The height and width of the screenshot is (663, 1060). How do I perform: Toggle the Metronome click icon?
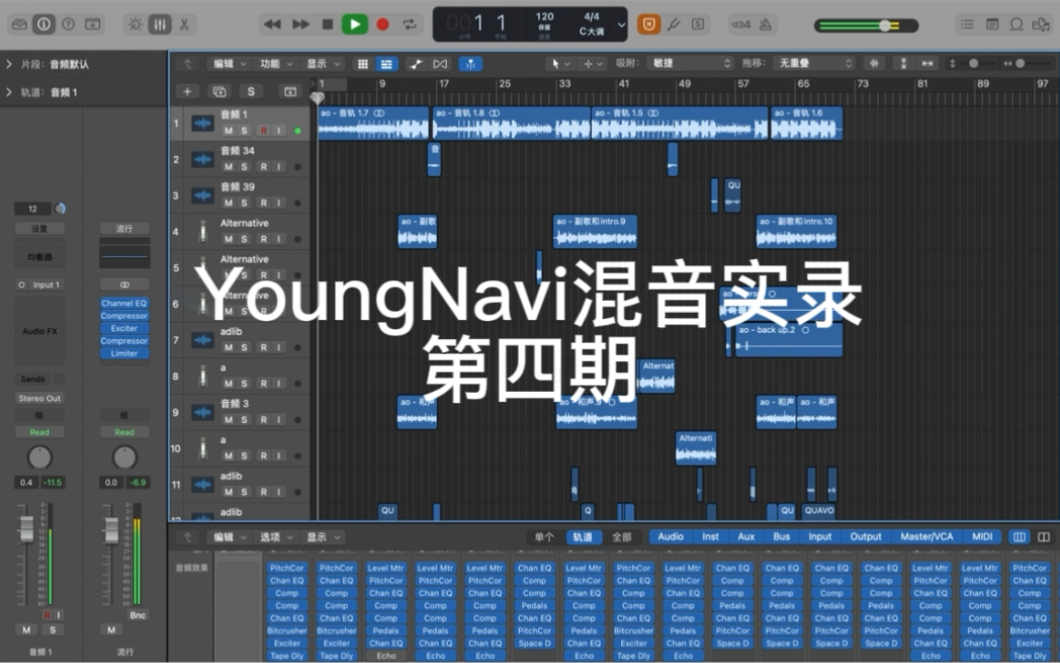[765, 25]
